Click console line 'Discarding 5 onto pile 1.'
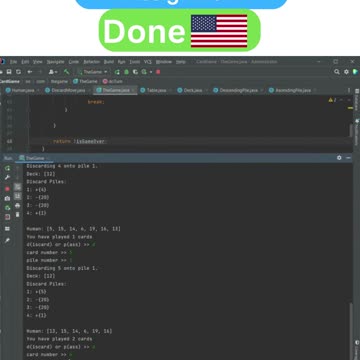 62,268
